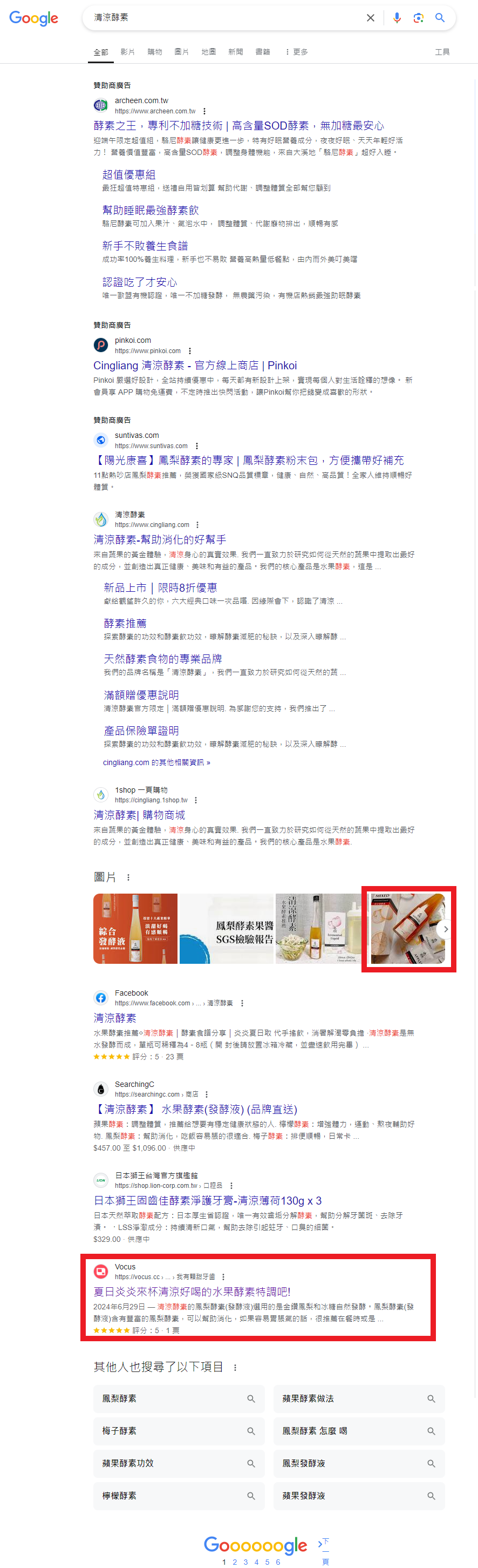
Task: Open the 工具 search tools menu
Action: [x=442, y=52]
